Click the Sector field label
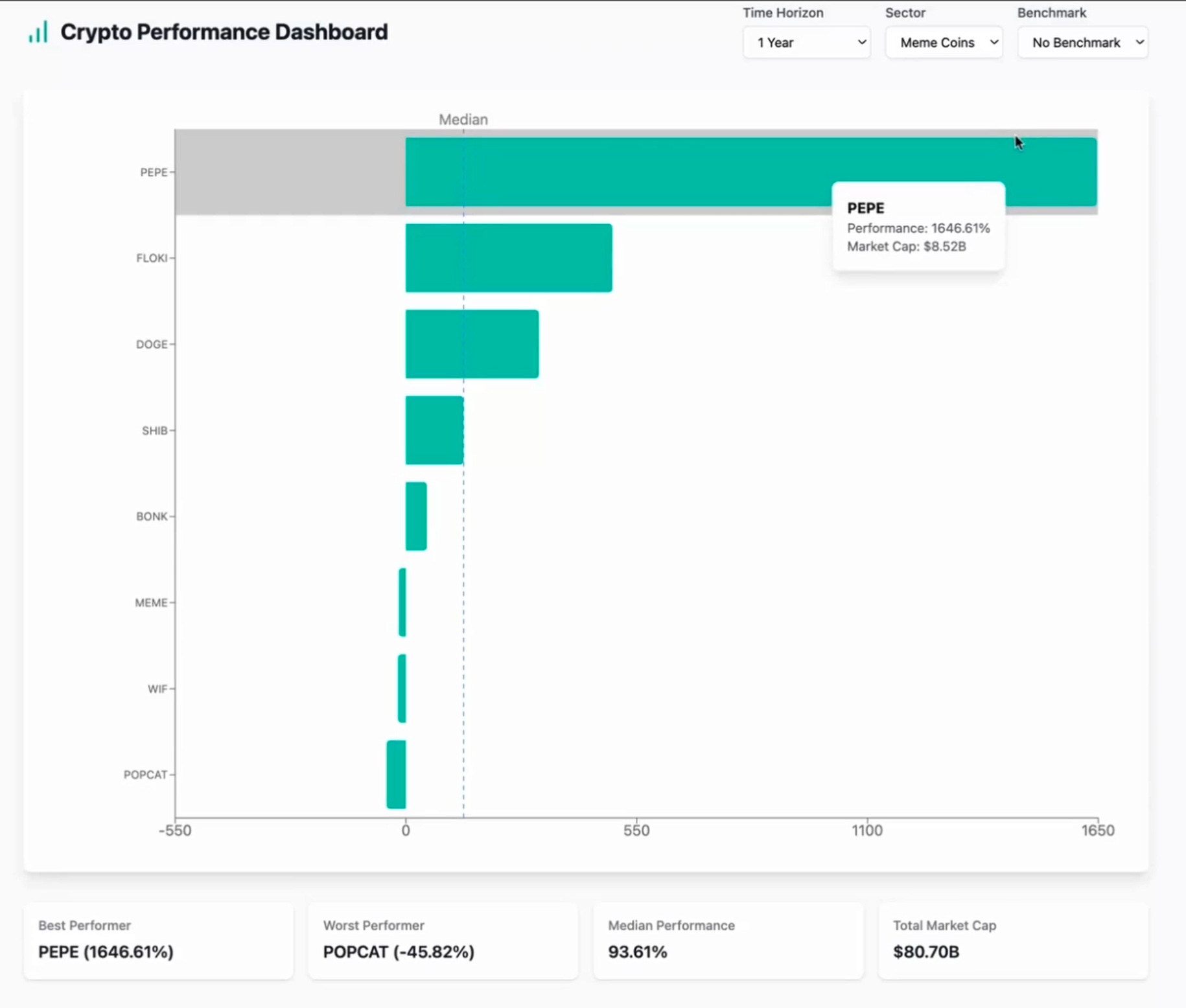This screenshot has height=1008, width=1186. (905, 13)
